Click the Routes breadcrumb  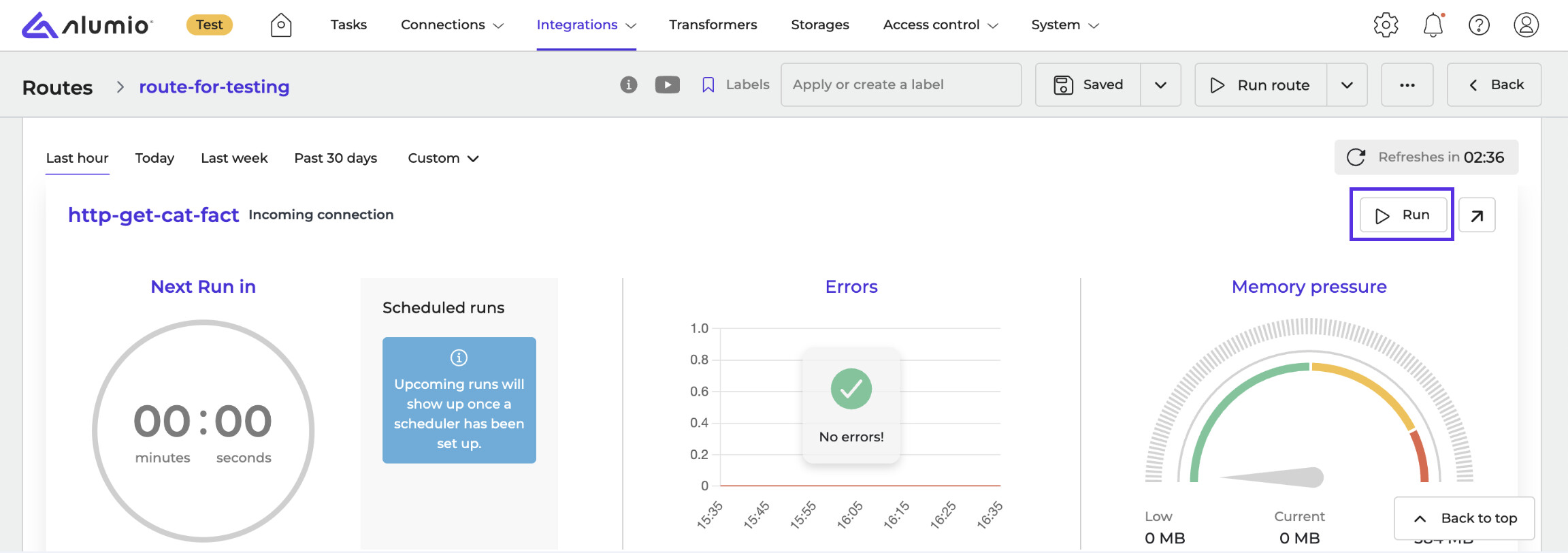(x=57, y=87)
